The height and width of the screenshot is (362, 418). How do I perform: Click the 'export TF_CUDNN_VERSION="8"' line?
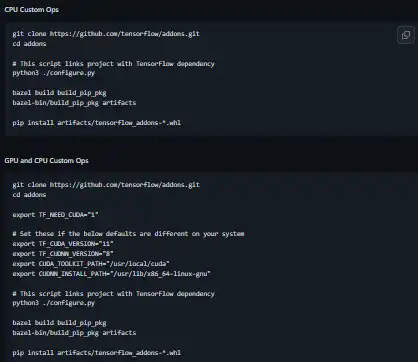point(63,254)
